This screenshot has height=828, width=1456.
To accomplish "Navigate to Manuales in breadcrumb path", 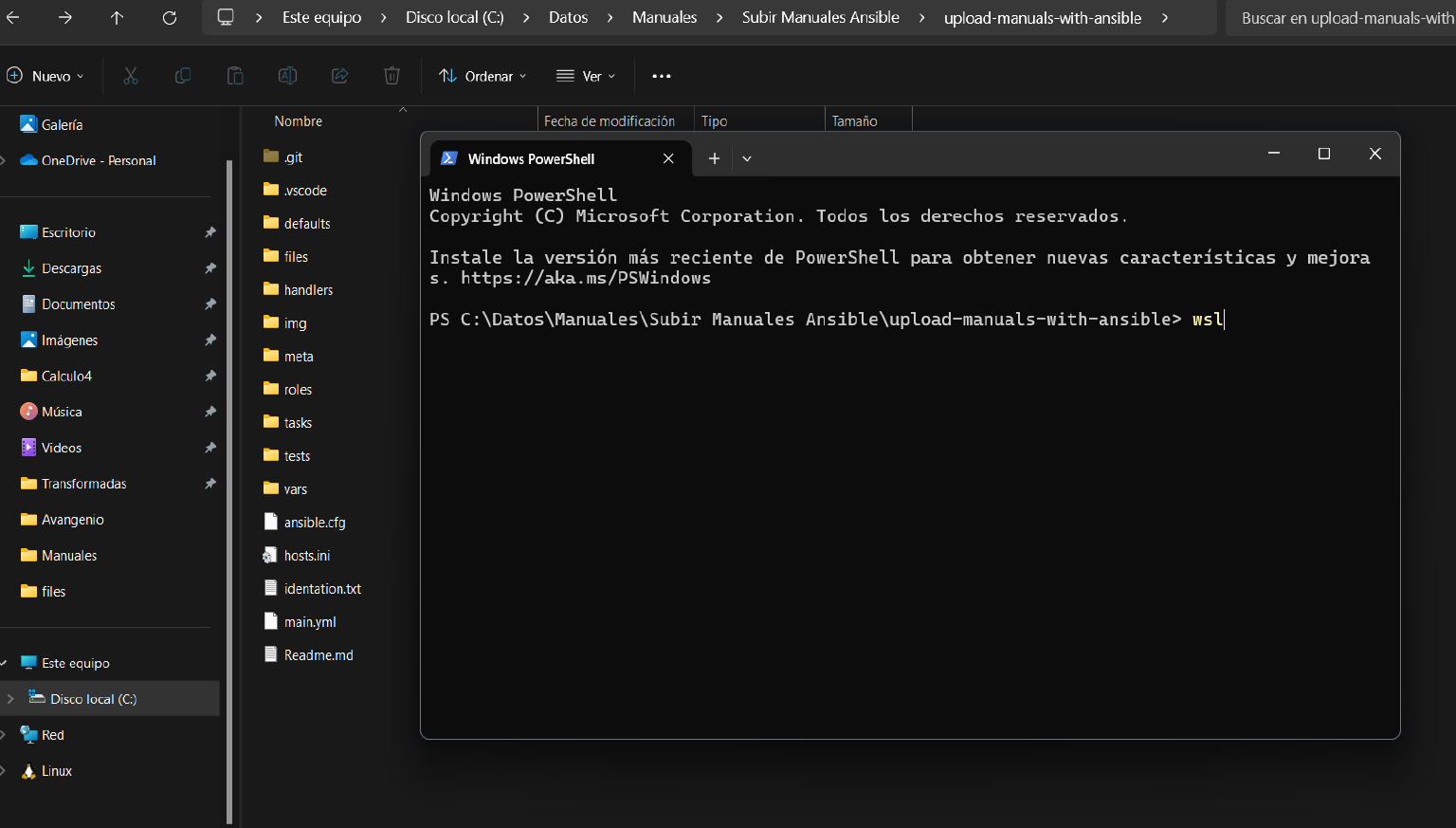I will tap(664, 18).
